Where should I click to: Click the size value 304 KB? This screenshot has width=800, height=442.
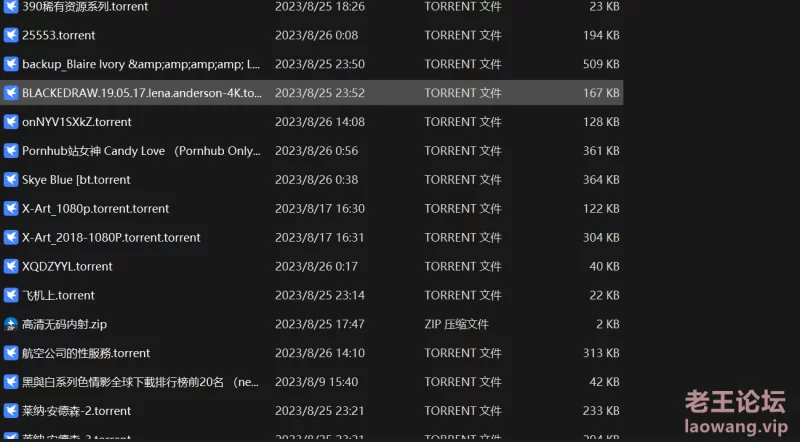(x=601, y=238)
